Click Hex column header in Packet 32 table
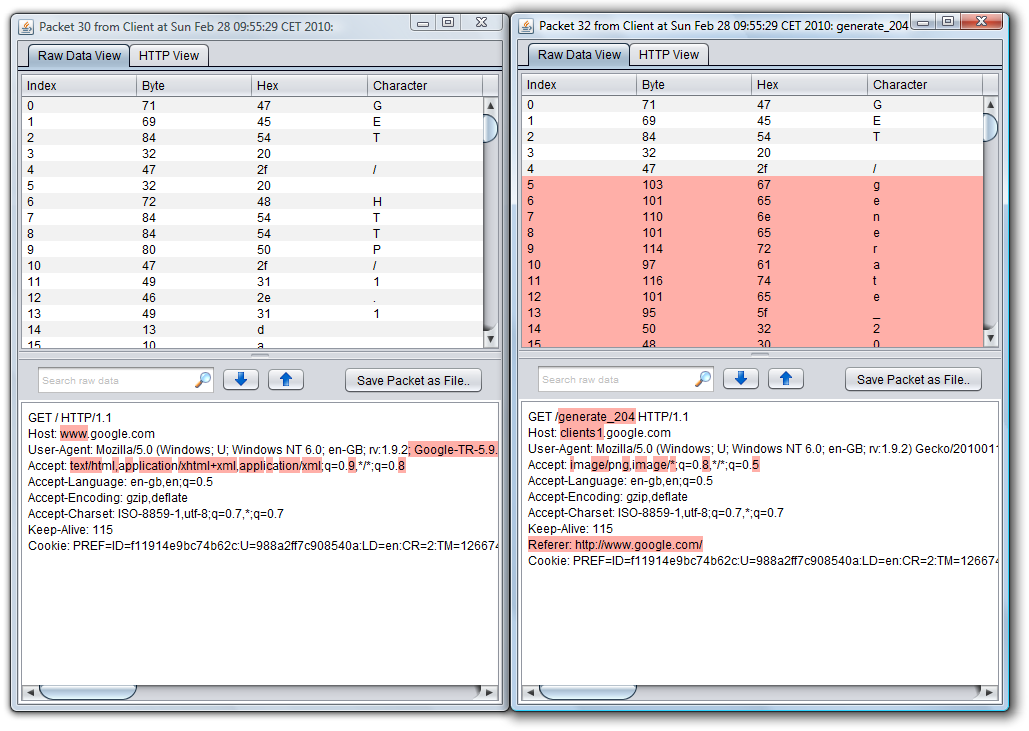Screen dimensions: 1029x731 (x=809, y=85)
